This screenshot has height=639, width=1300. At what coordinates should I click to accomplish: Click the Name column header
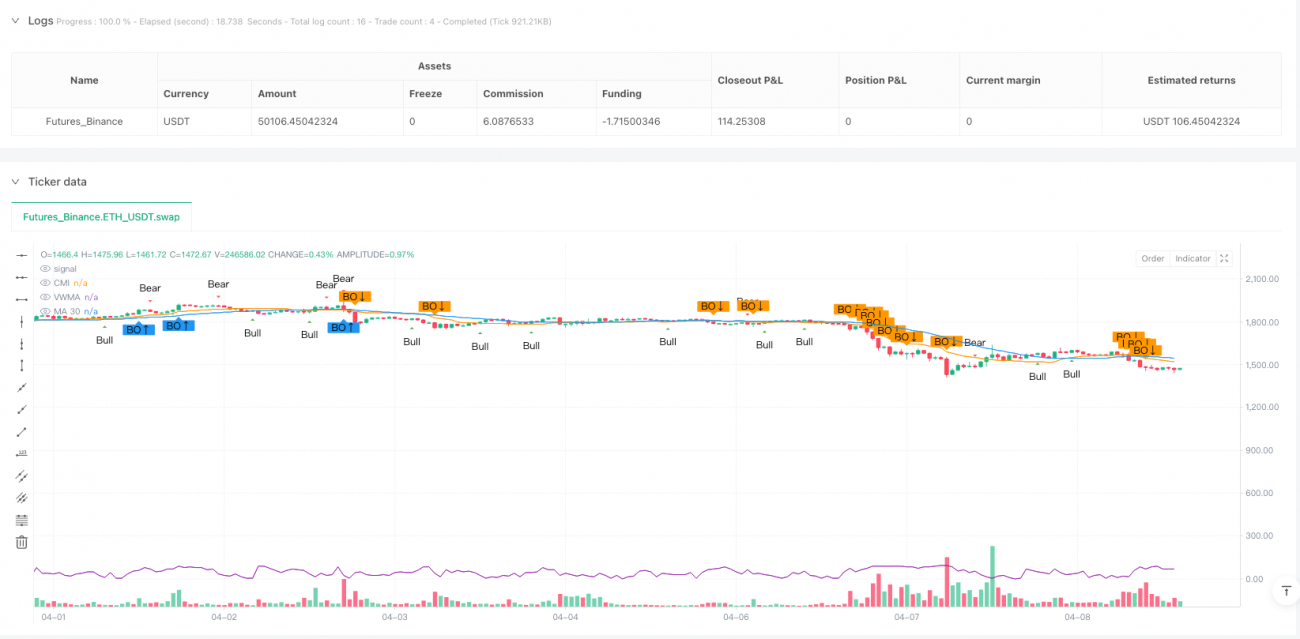pos(85,80)
